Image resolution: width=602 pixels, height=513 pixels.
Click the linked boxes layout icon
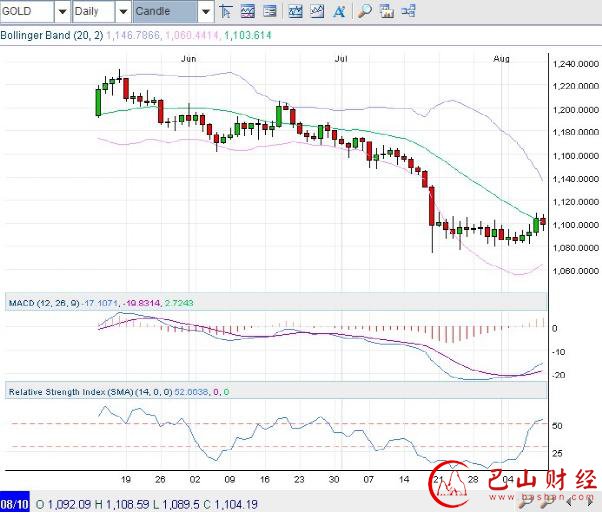tap(408, 11)
